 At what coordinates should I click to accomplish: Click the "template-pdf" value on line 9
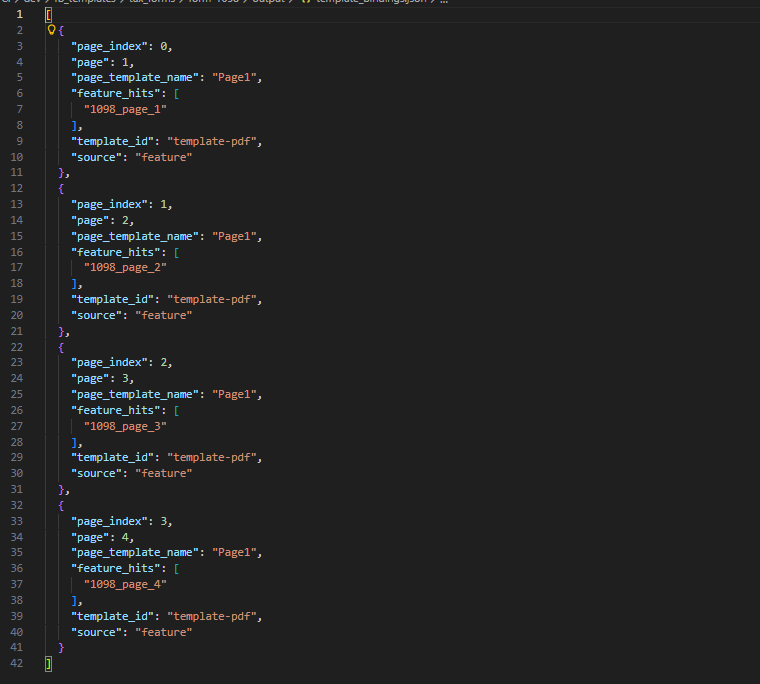coord(212,142)
